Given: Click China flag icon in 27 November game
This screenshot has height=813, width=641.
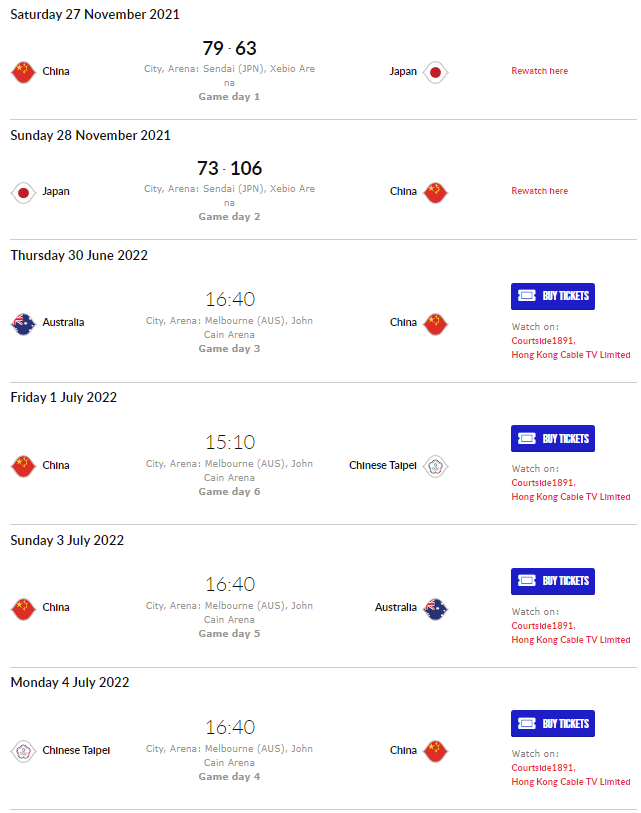Looking at the screenshot, I should point(23,72).
